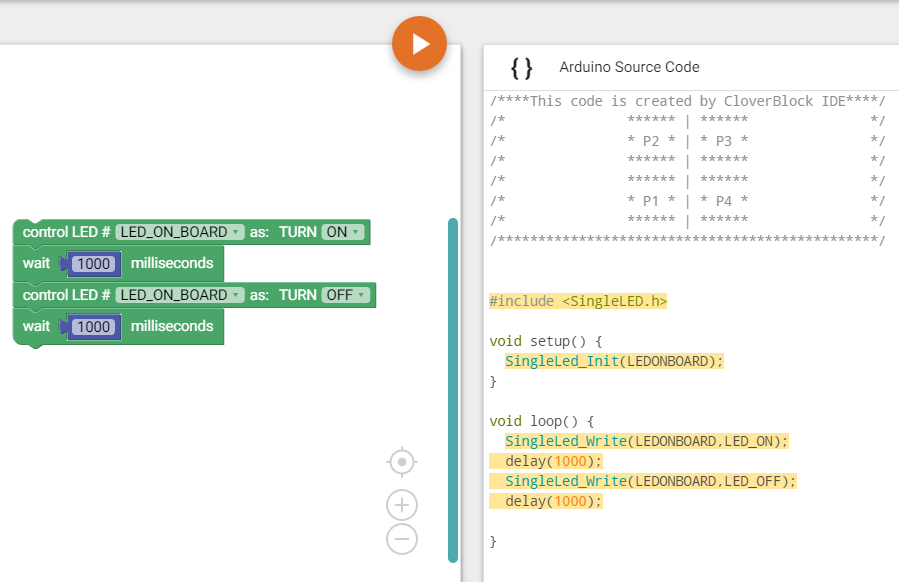Click the 1000 value in the first wait block
The height and width of the screenshot is (582, 899).
tap(93, 264)
